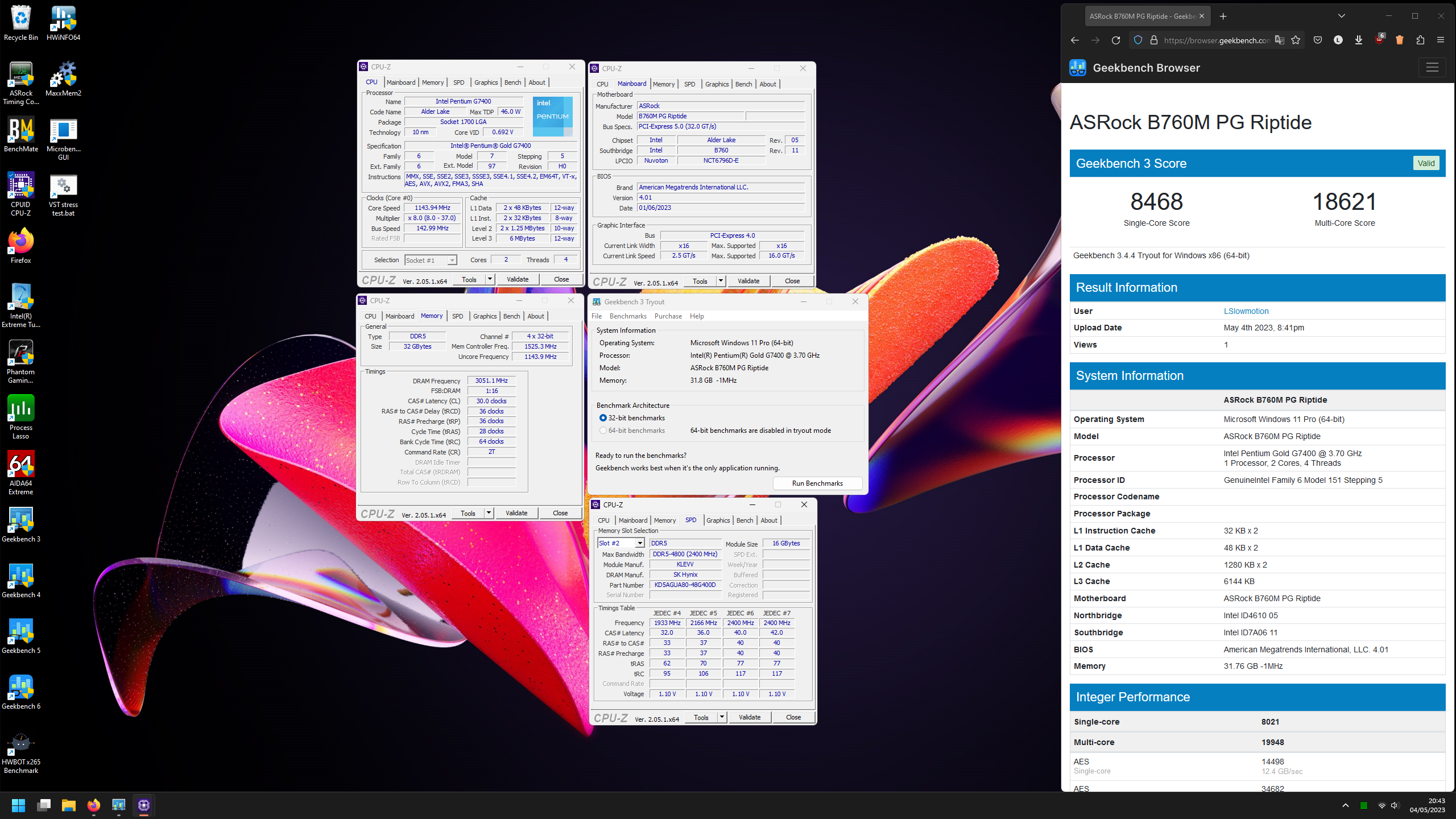Click Close button in CPU-Z Memory window

click(560, 513)
